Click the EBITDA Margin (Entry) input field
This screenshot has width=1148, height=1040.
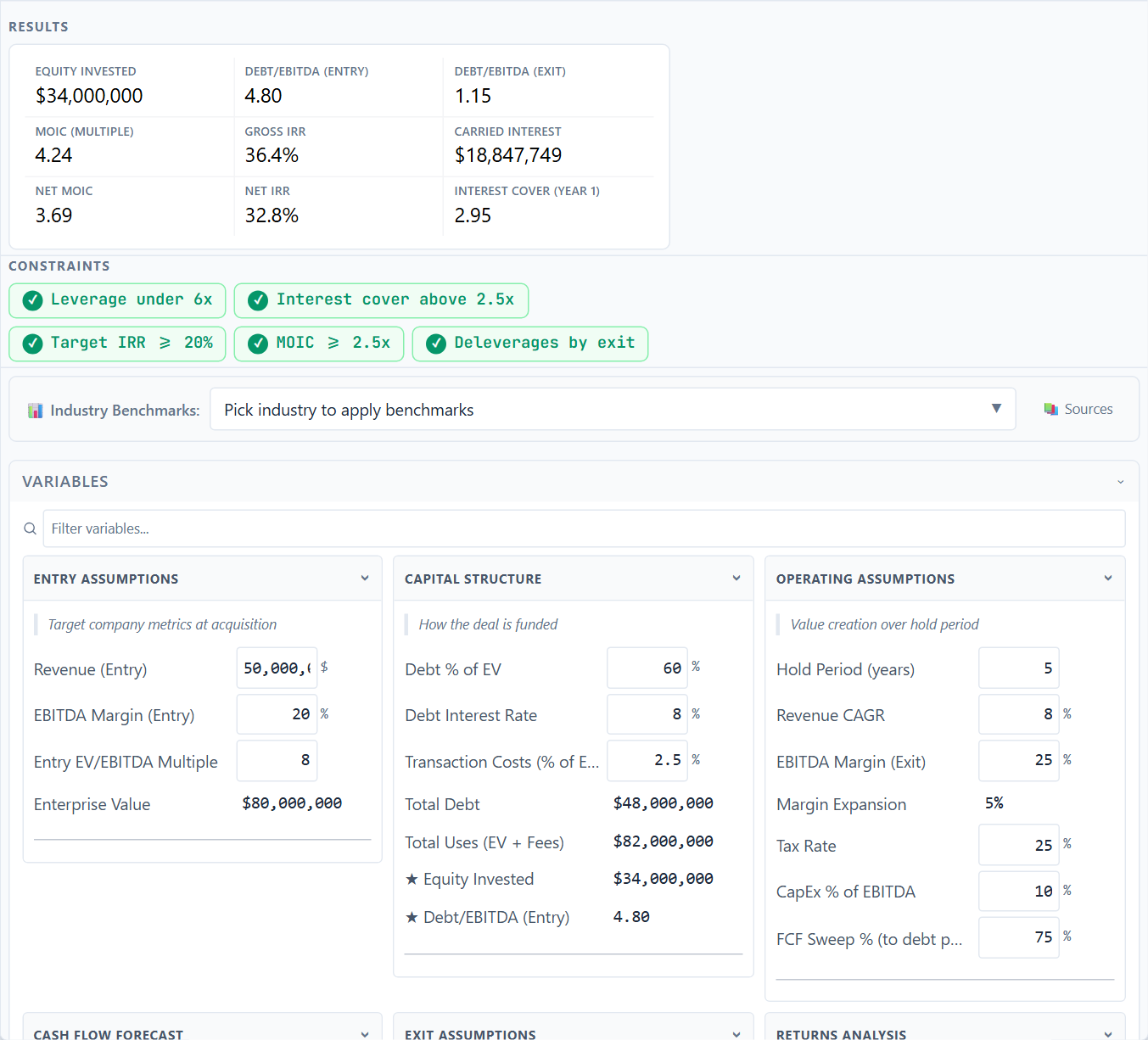pos(277,714)
